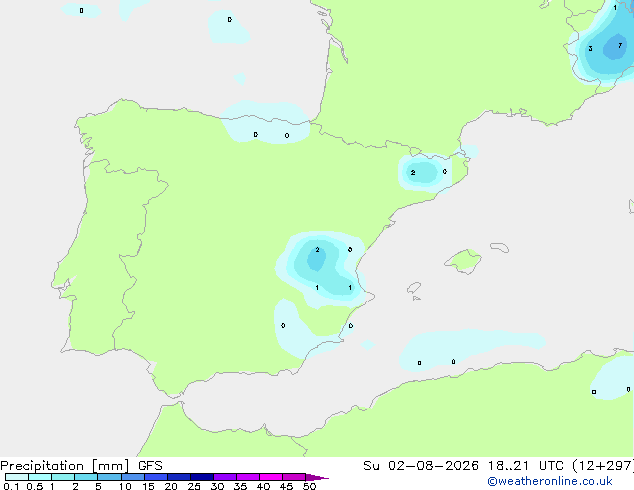This screenshot has width=634, height=490.
Task: Select the 40–45 mm magenta legend swatch
Action: [x=271, y=477]
